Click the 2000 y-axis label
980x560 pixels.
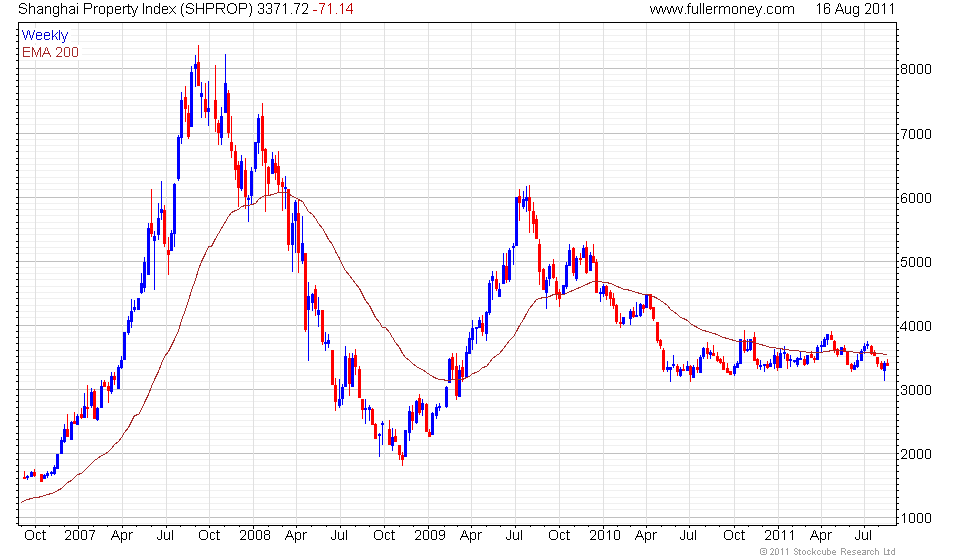tap(916, 454)
